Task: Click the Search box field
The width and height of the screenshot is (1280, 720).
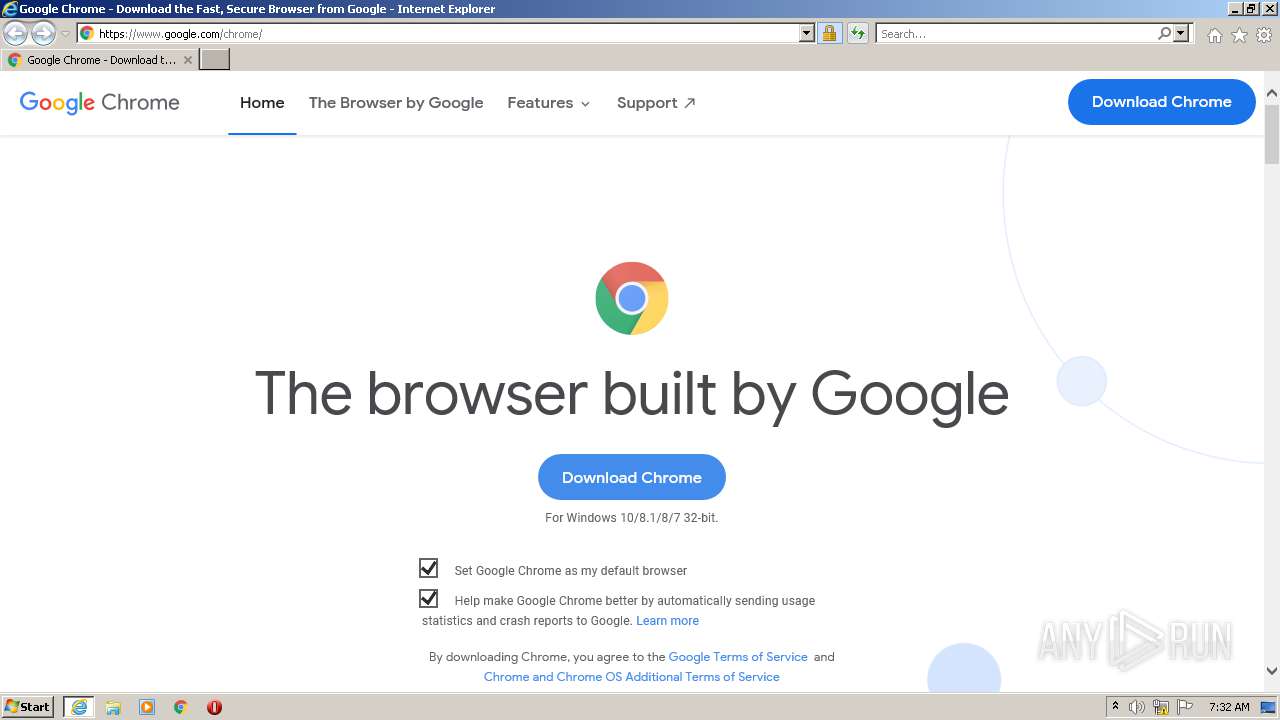Action: (1016, 33)
